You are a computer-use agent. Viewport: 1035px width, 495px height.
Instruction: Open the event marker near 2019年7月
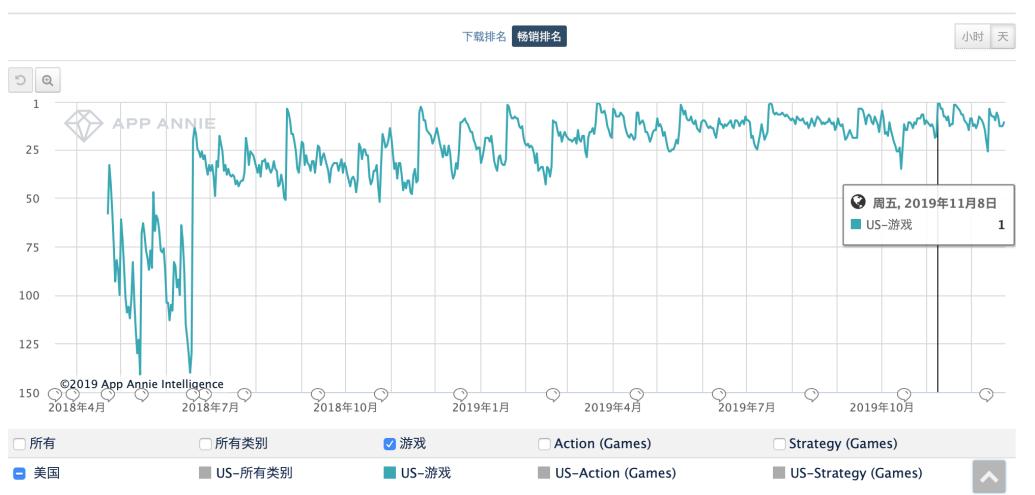717,394
